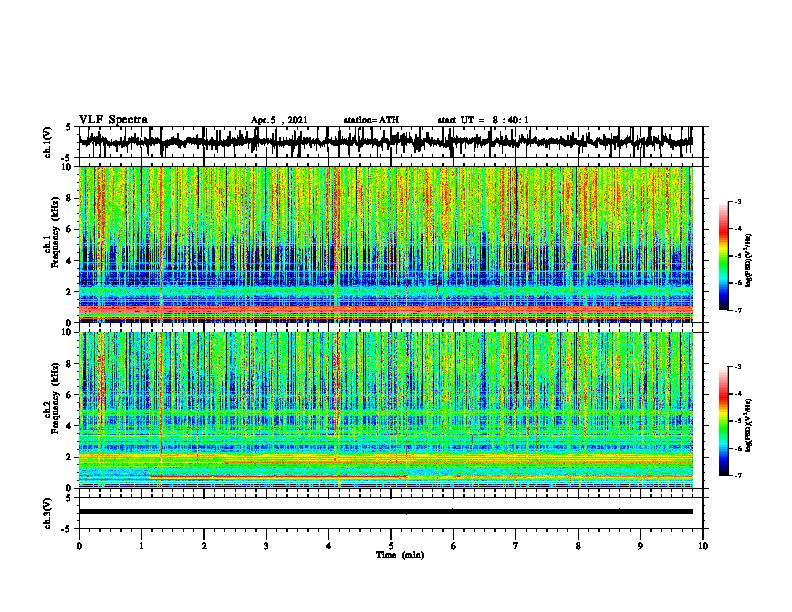This screenshot has height=612, width=792.
Task: Click inside the ch.2 spectrogram panel
Action: coord(386,410)
